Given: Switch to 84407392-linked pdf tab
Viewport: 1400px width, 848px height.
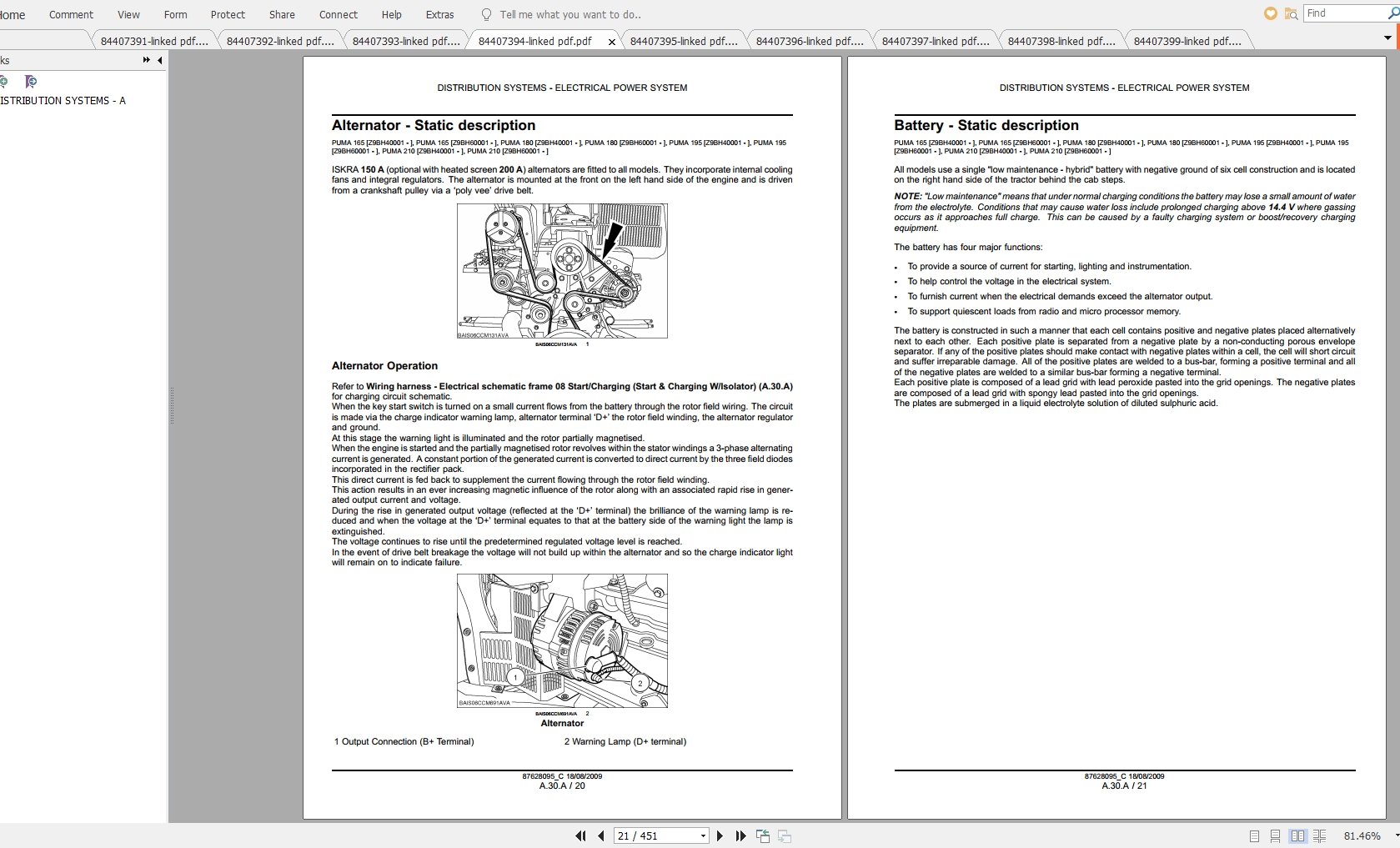Looking at the screenshot, I should click(280, 41).
